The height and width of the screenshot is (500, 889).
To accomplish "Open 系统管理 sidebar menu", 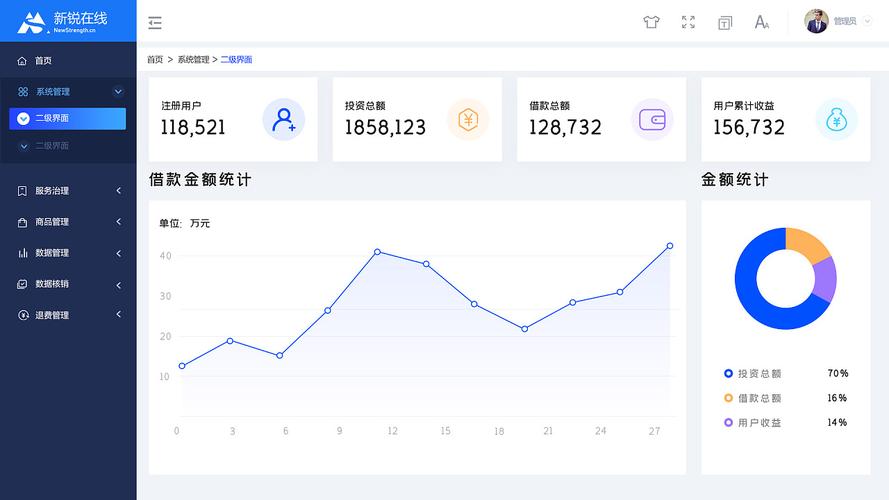I will tap(68, 91).
